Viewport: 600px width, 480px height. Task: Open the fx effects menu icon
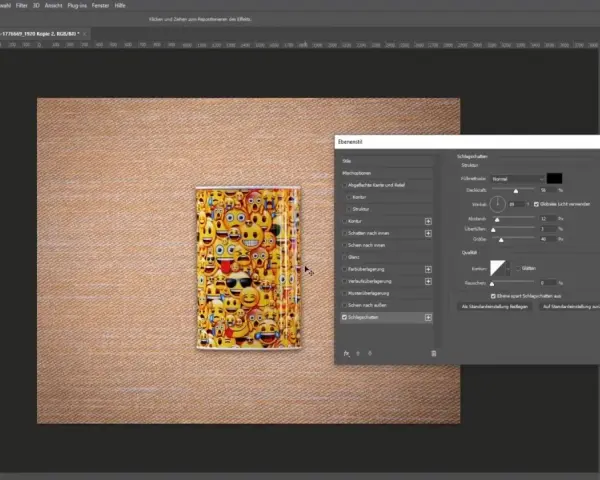click(x=346, y=354)
